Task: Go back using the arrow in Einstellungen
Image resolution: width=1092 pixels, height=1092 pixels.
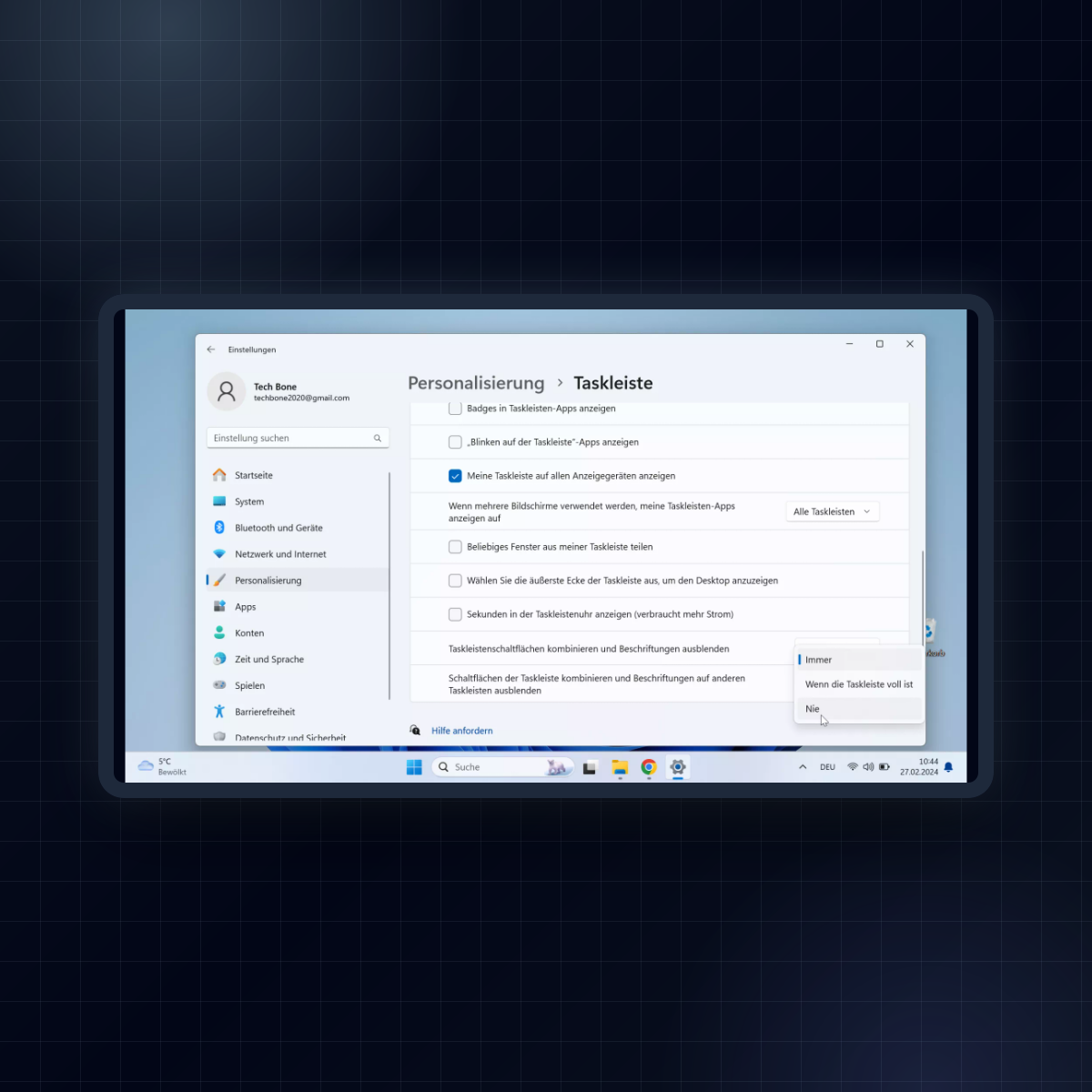Action: [x=211, y=349]
